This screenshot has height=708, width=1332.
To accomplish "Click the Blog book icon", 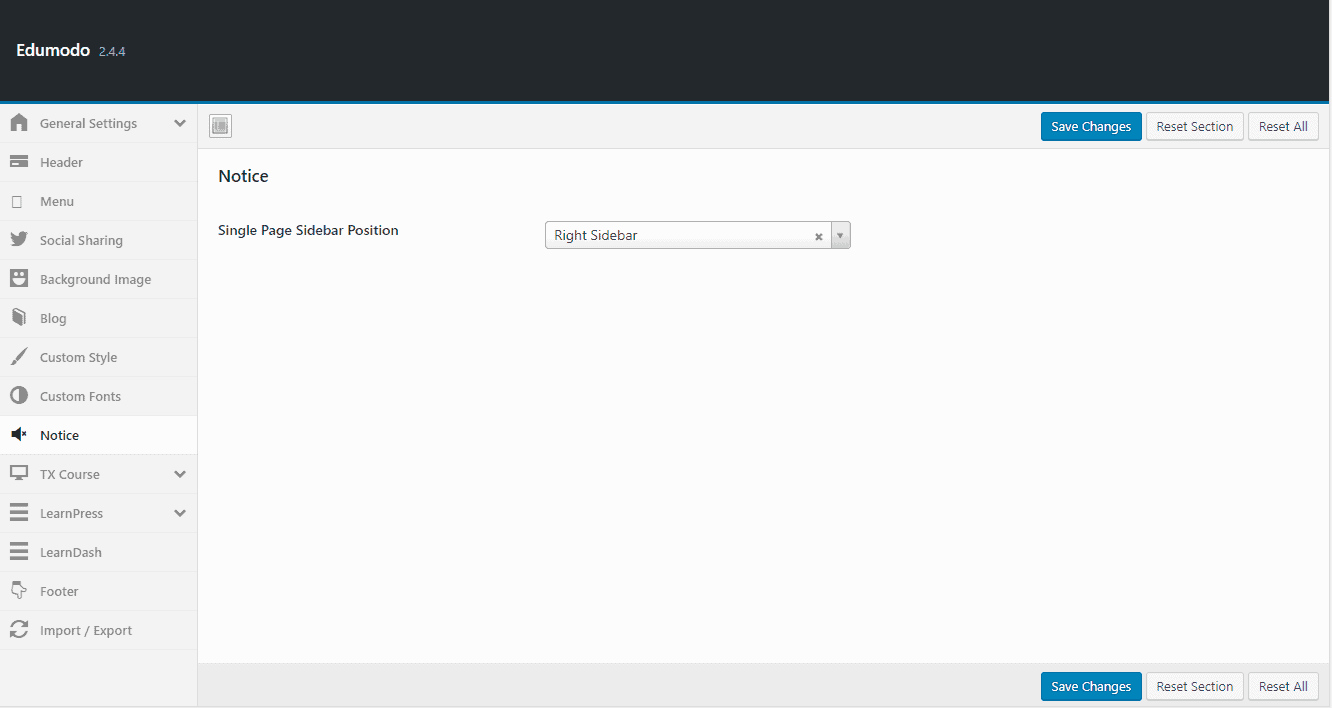I will coord(19,318).
